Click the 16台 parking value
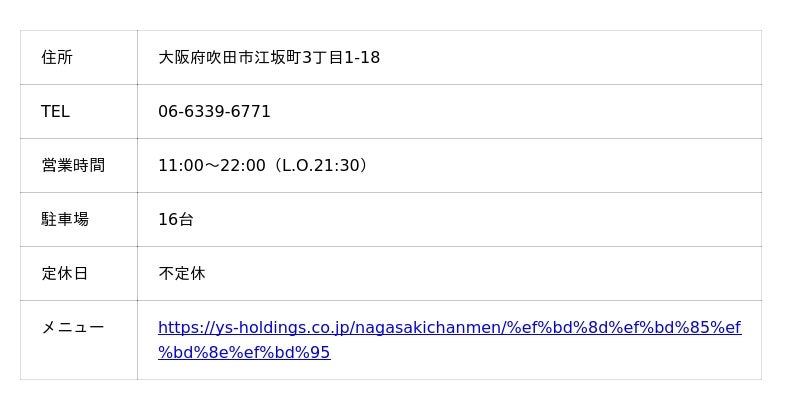 point(176,220)
